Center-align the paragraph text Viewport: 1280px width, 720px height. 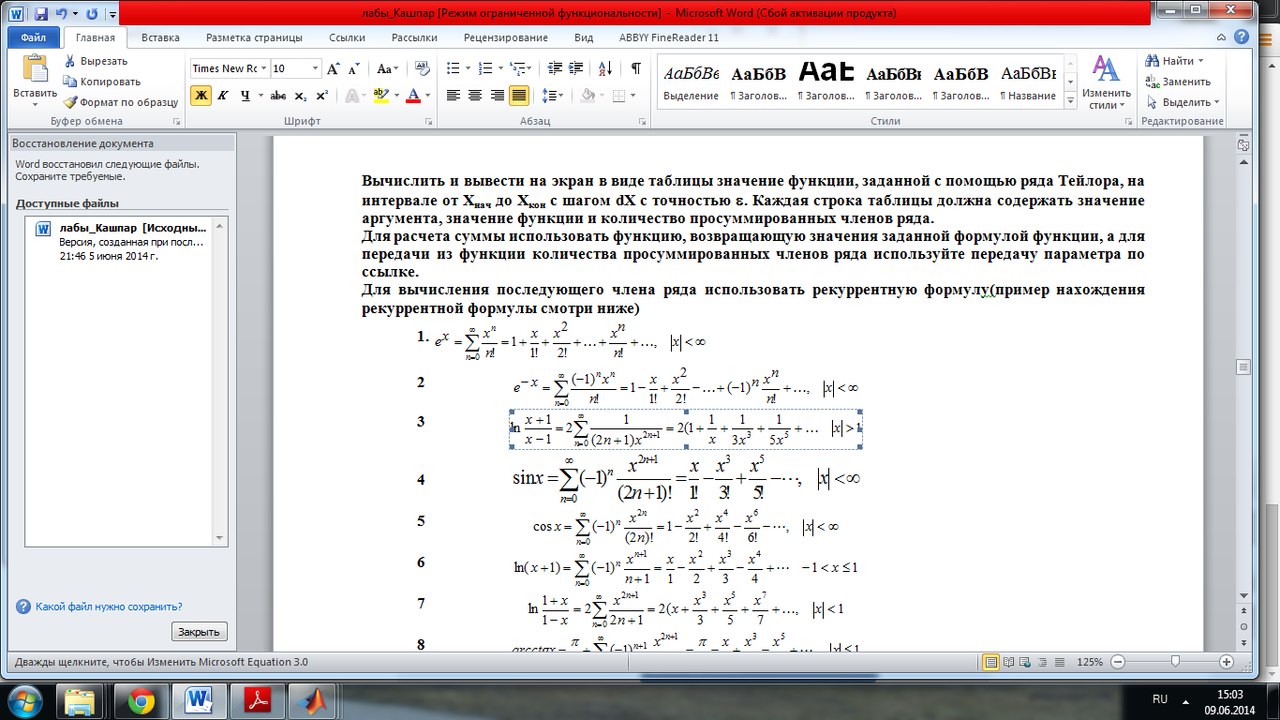click(475, 96)
